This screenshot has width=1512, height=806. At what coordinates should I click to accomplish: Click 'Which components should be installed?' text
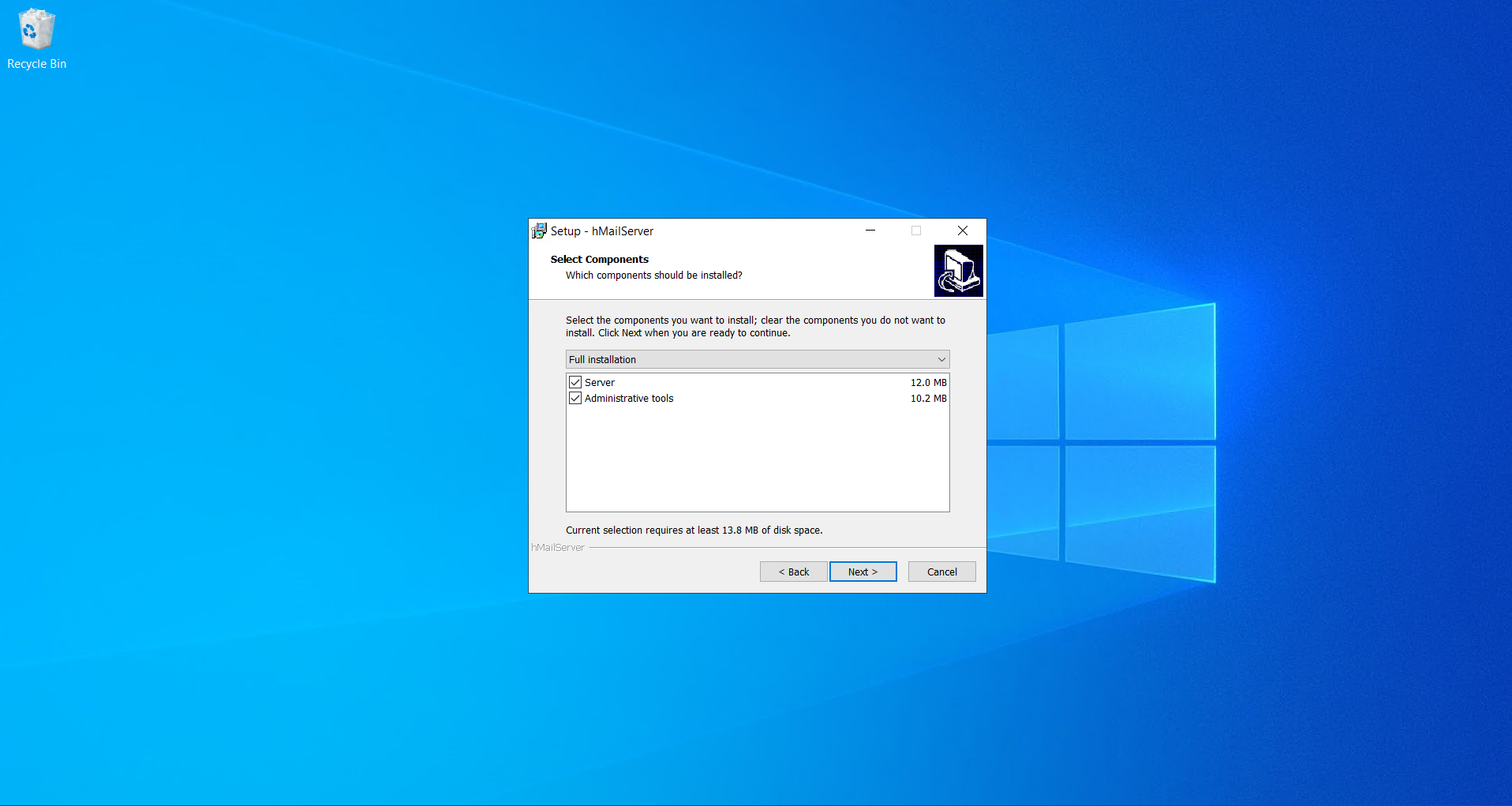(653, 275)
